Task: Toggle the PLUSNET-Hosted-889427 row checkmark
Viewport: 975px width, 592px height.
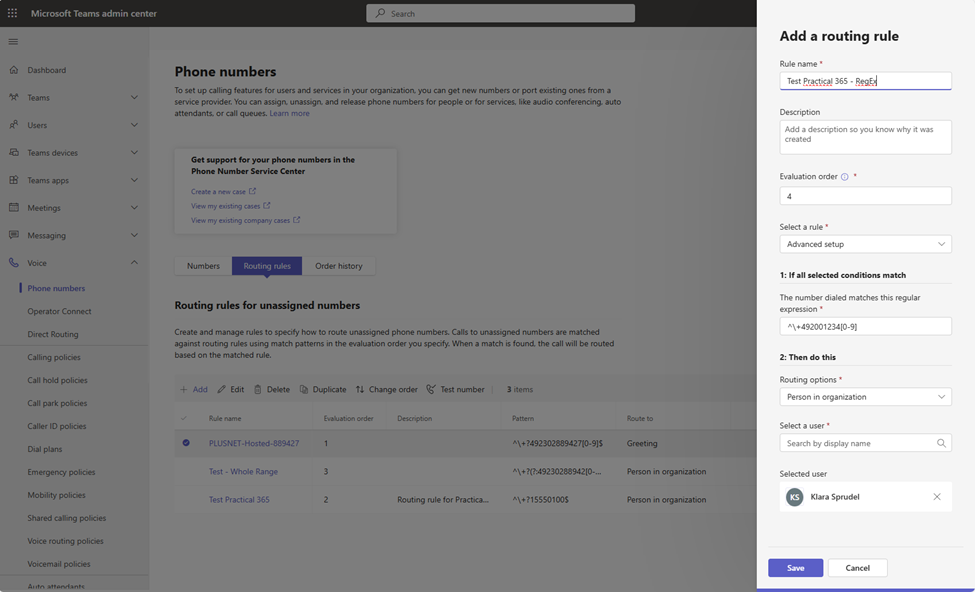Action: pyautogui.click(x=186, y=443)
